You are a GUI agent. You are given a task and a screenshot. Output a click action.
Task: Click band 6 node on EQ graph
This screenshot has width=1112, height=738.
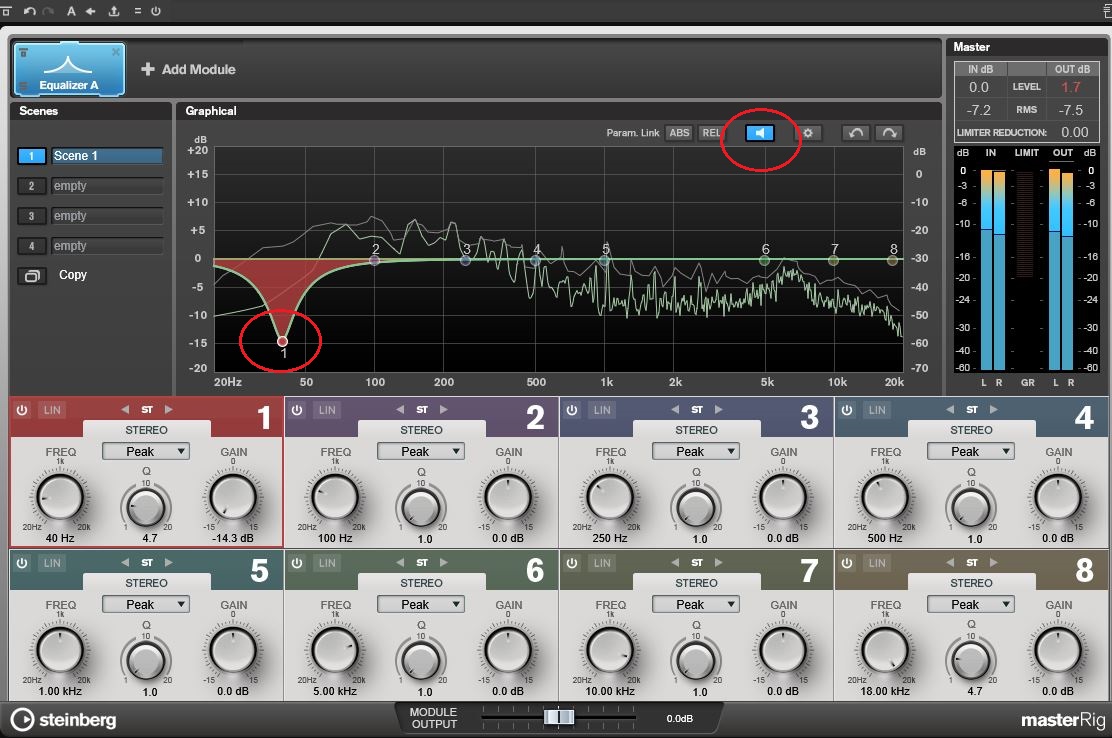coord(764,260)
